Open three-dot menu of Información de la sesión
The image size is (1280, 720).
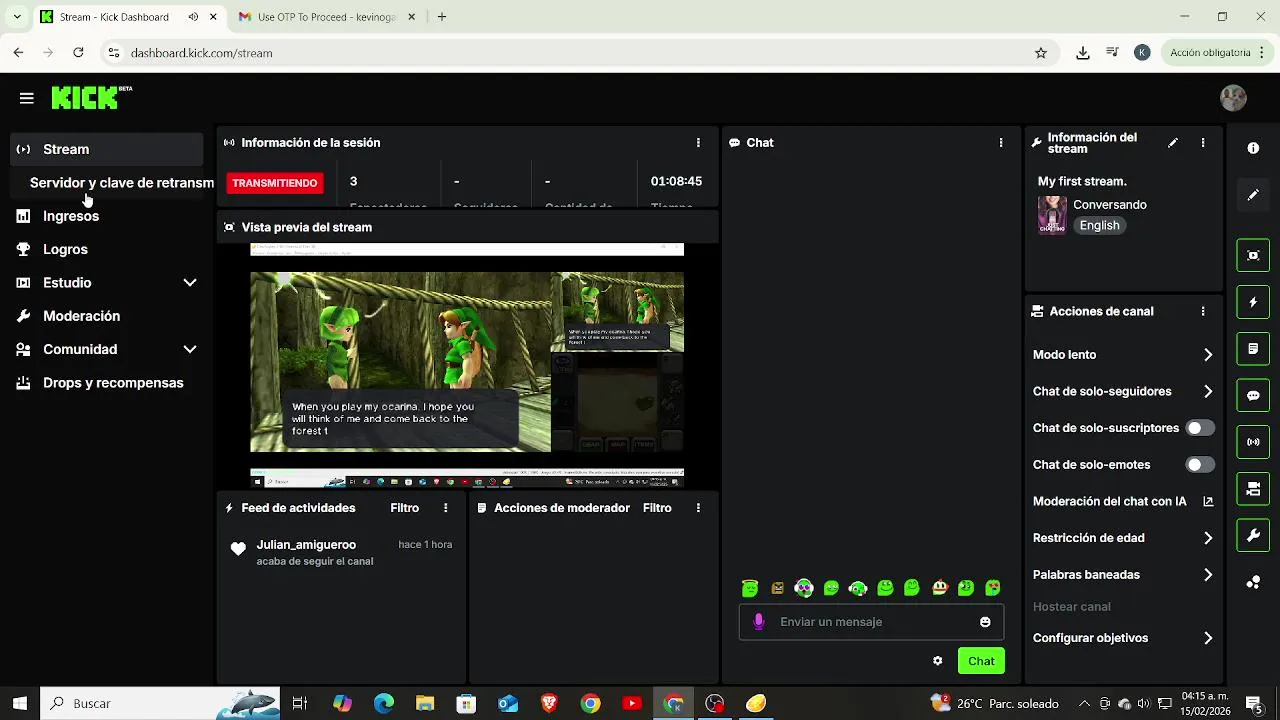(x=698, y=143)
